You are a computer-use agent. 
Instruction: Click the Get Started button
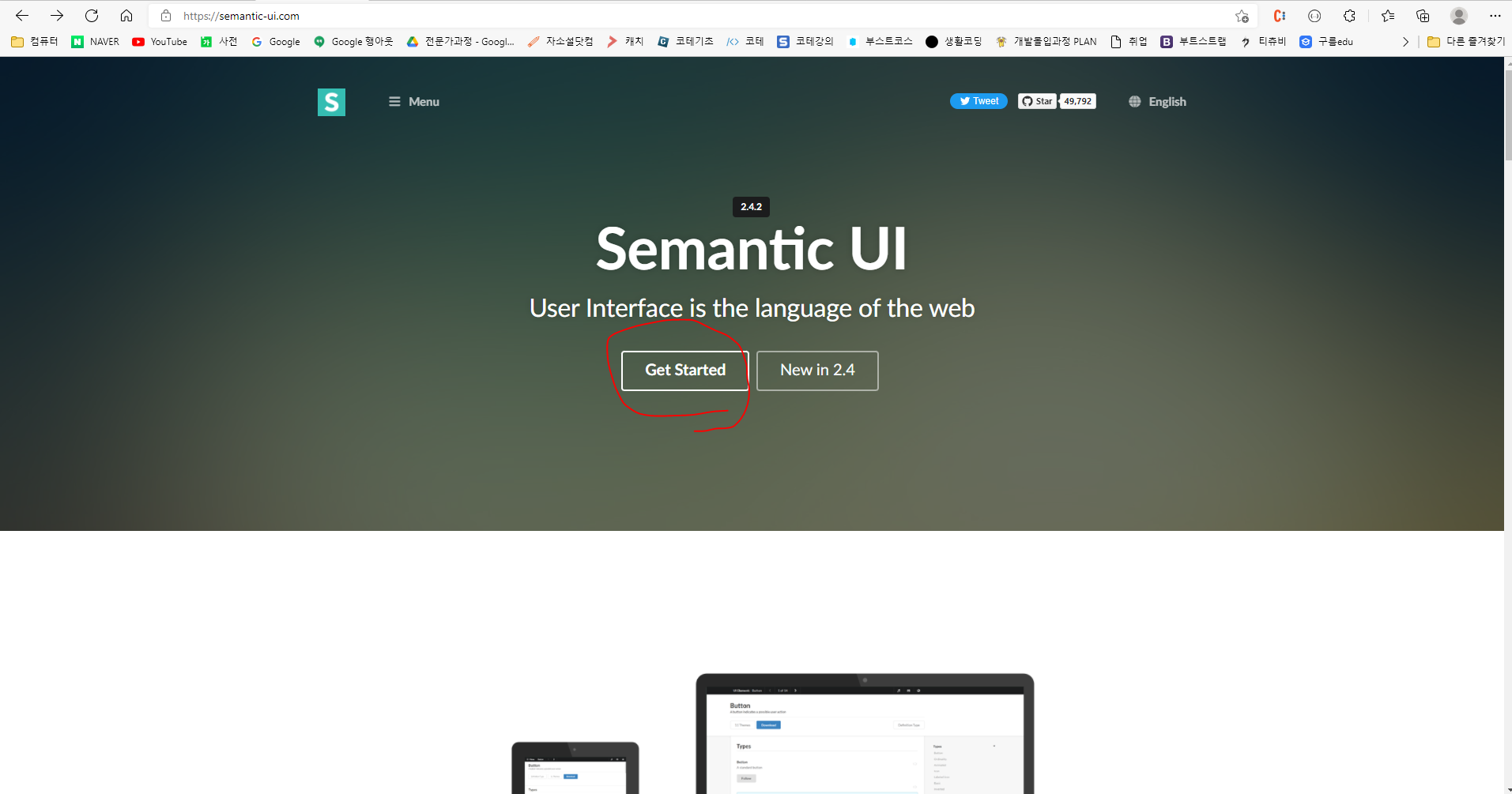pyautogui.click(x=685, y=371)
